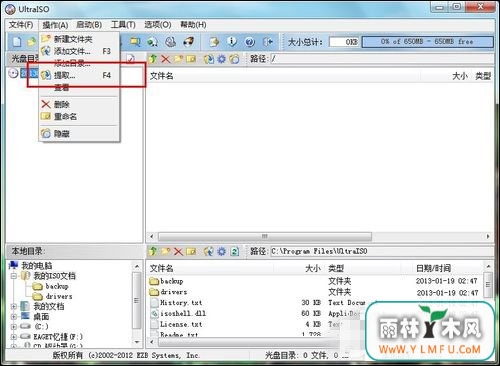The image size is (500, 366).
Task: Select backup folder in local file list
Action: [x=172, y=281]
